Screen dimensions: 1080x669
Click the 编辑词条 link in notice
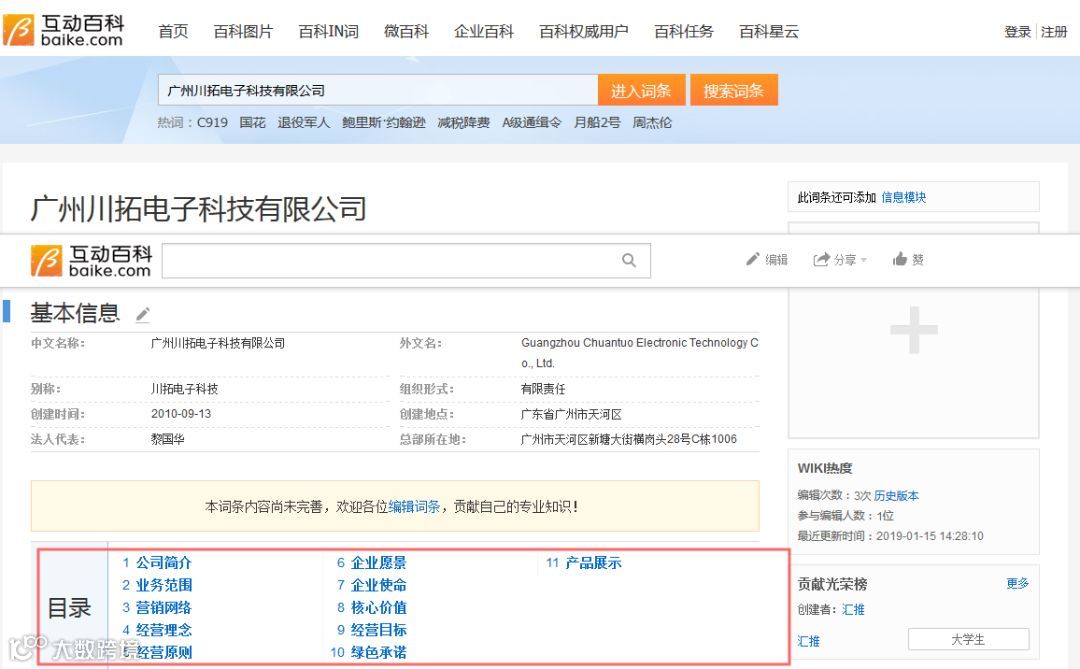(x=414, y=506)
